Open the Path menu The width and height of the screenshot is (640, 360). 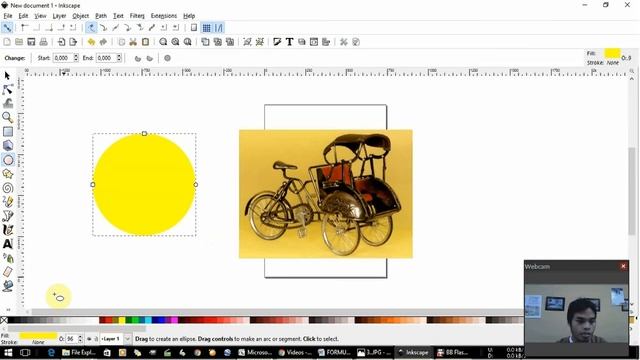[101, 16]
